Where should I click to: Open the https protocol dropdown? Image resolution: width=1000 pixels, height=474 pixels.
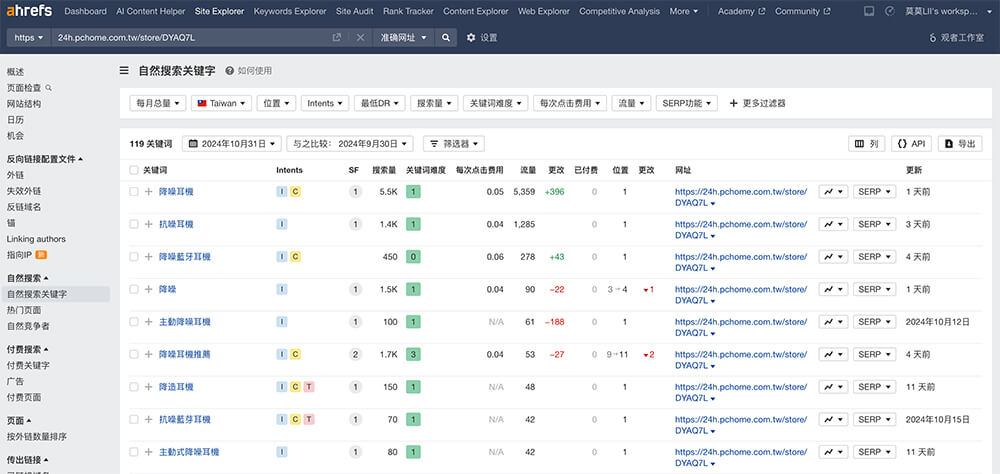click(29, 38)
